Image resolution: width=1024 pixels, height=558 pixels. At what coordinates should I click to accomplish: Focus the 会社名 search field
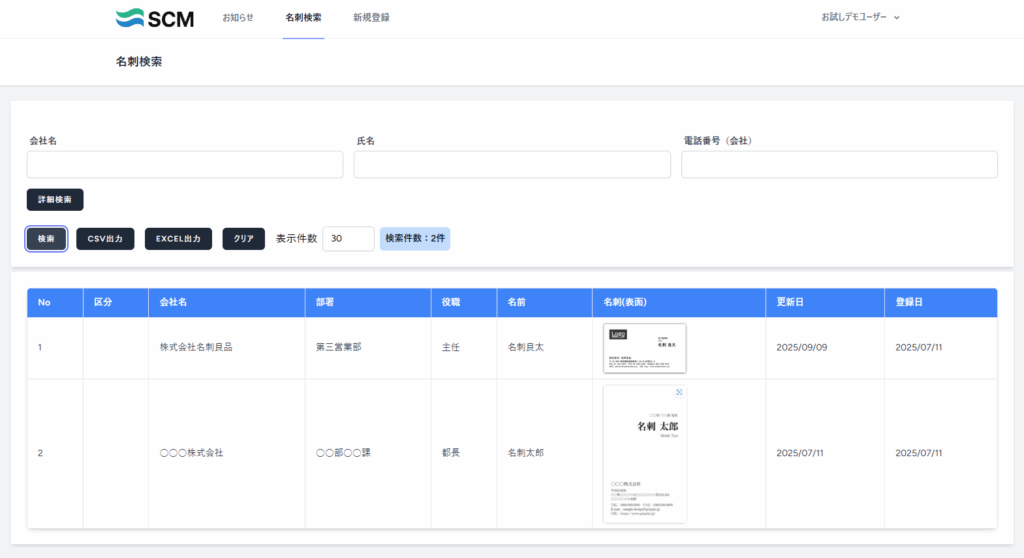tap(185, 165)
